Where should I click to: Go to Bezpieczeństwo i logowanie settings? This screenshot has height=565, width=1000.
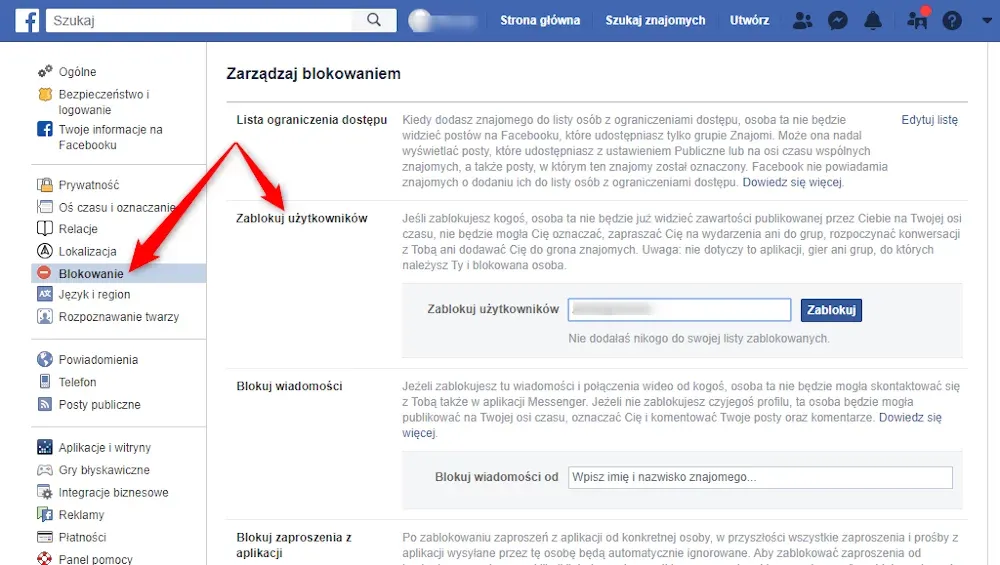(104, 102)
